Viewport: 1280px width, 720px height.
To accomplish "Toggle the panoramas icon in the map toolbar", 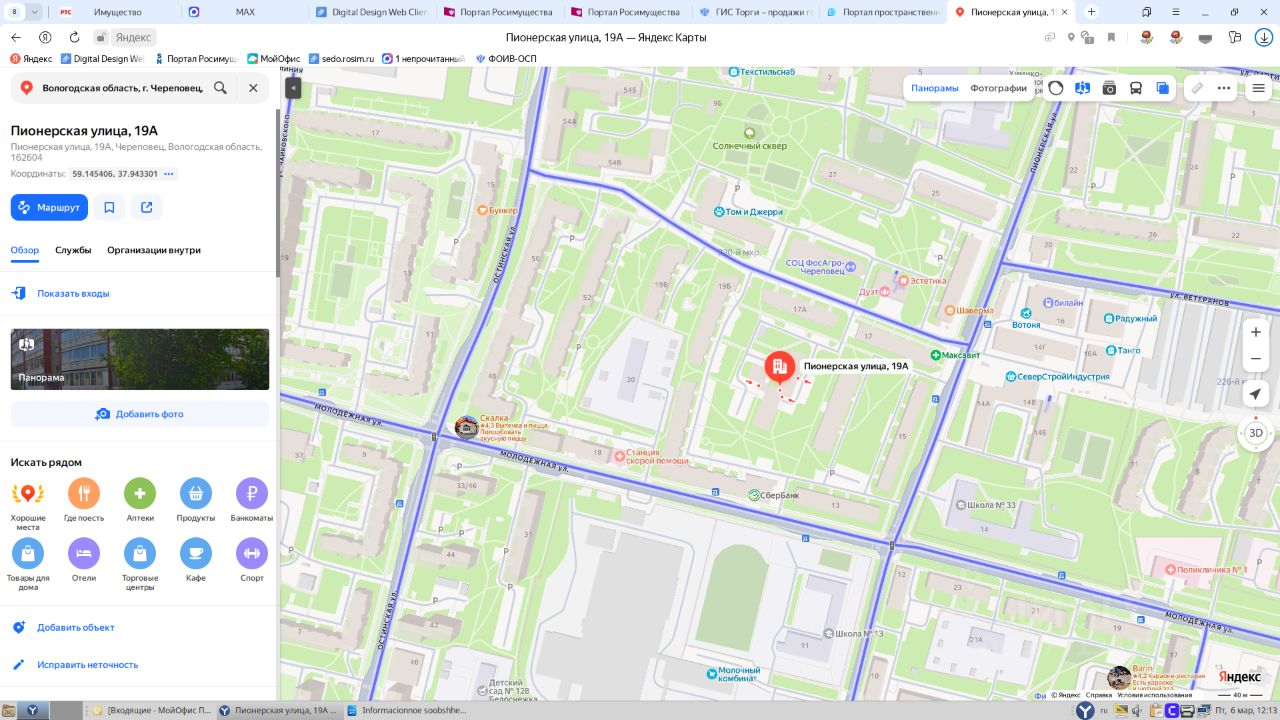I will point(1082,88).
